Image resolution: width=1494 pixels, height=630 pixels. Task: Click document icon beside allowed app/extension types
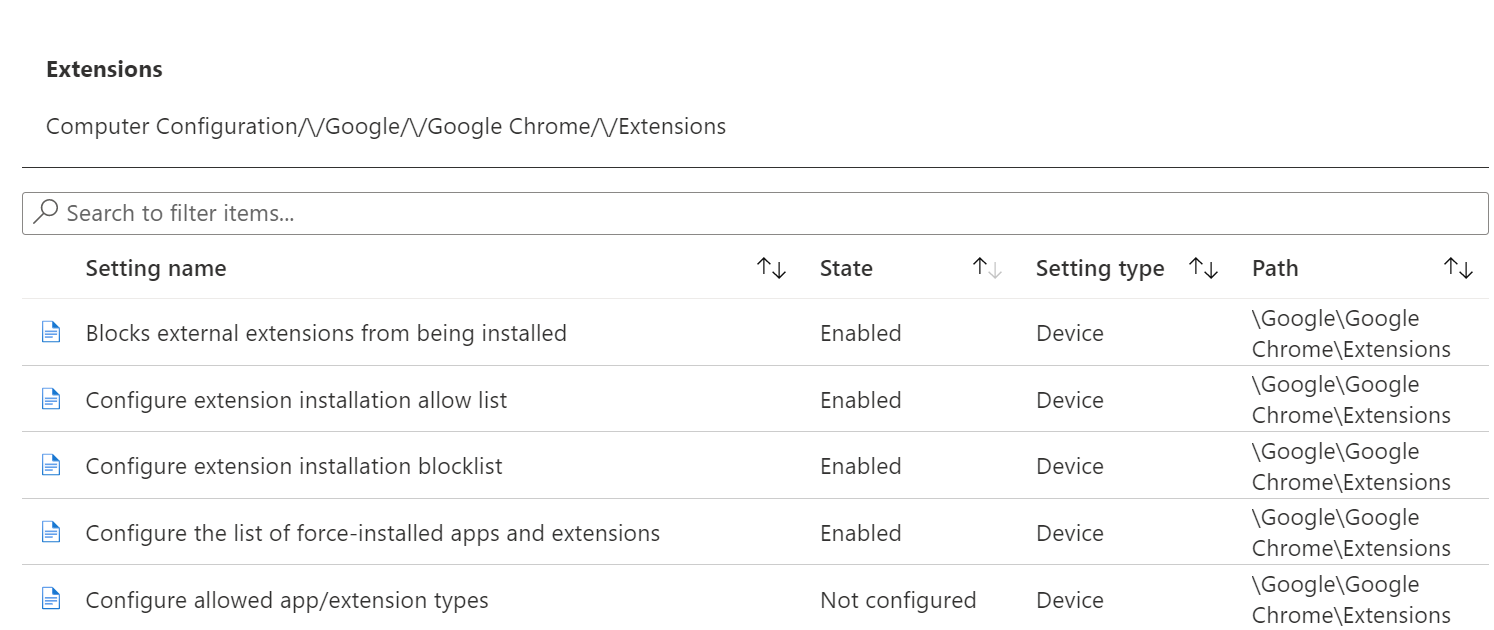point(51,600)
